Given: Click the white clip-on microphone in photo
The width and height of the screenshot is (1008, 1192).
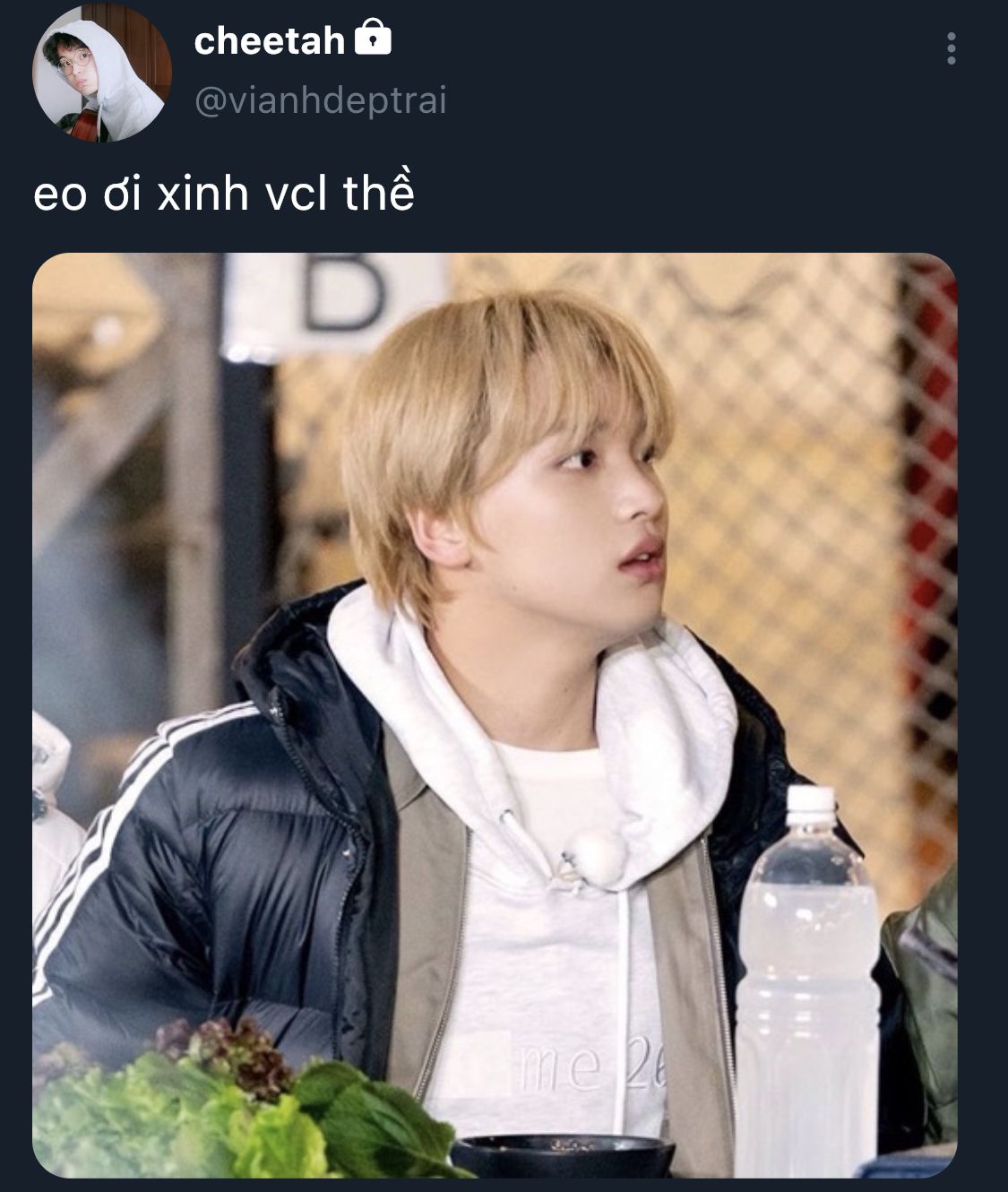Looking at the screenshot, I should point(591,854).
